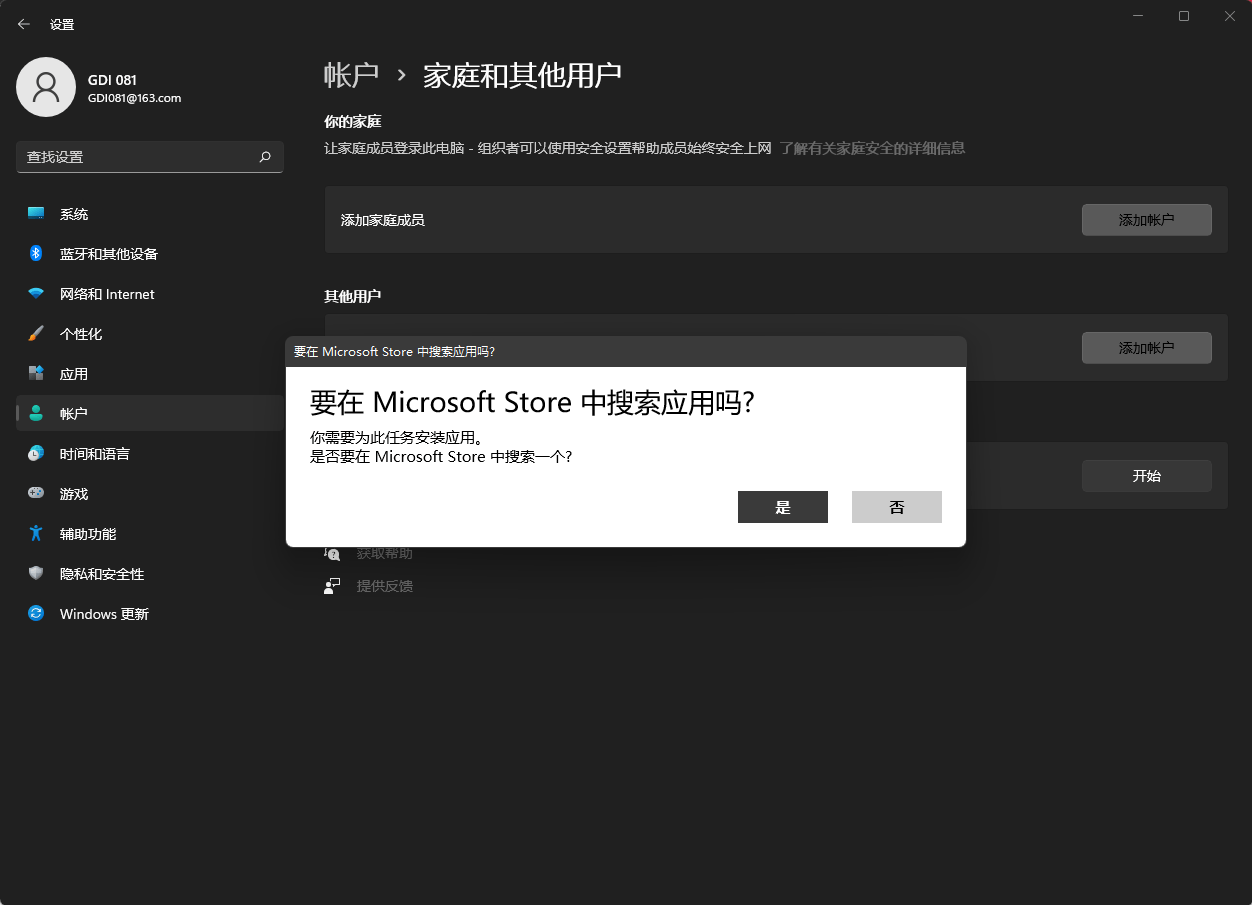
Task: Open 系统 settings page
Action: [150, 214]
